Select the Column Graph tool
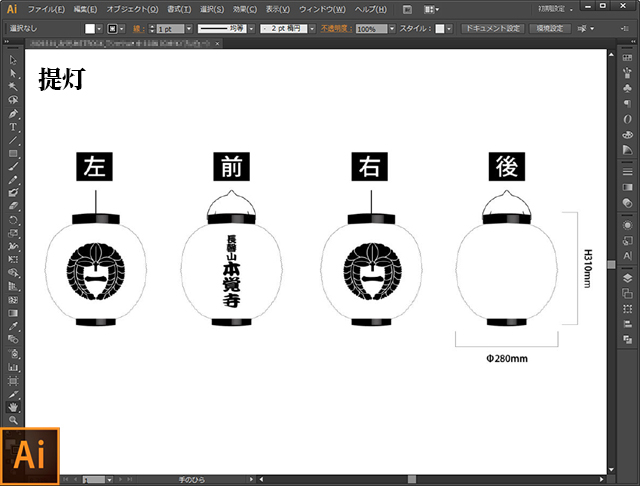 coord(13,367)
